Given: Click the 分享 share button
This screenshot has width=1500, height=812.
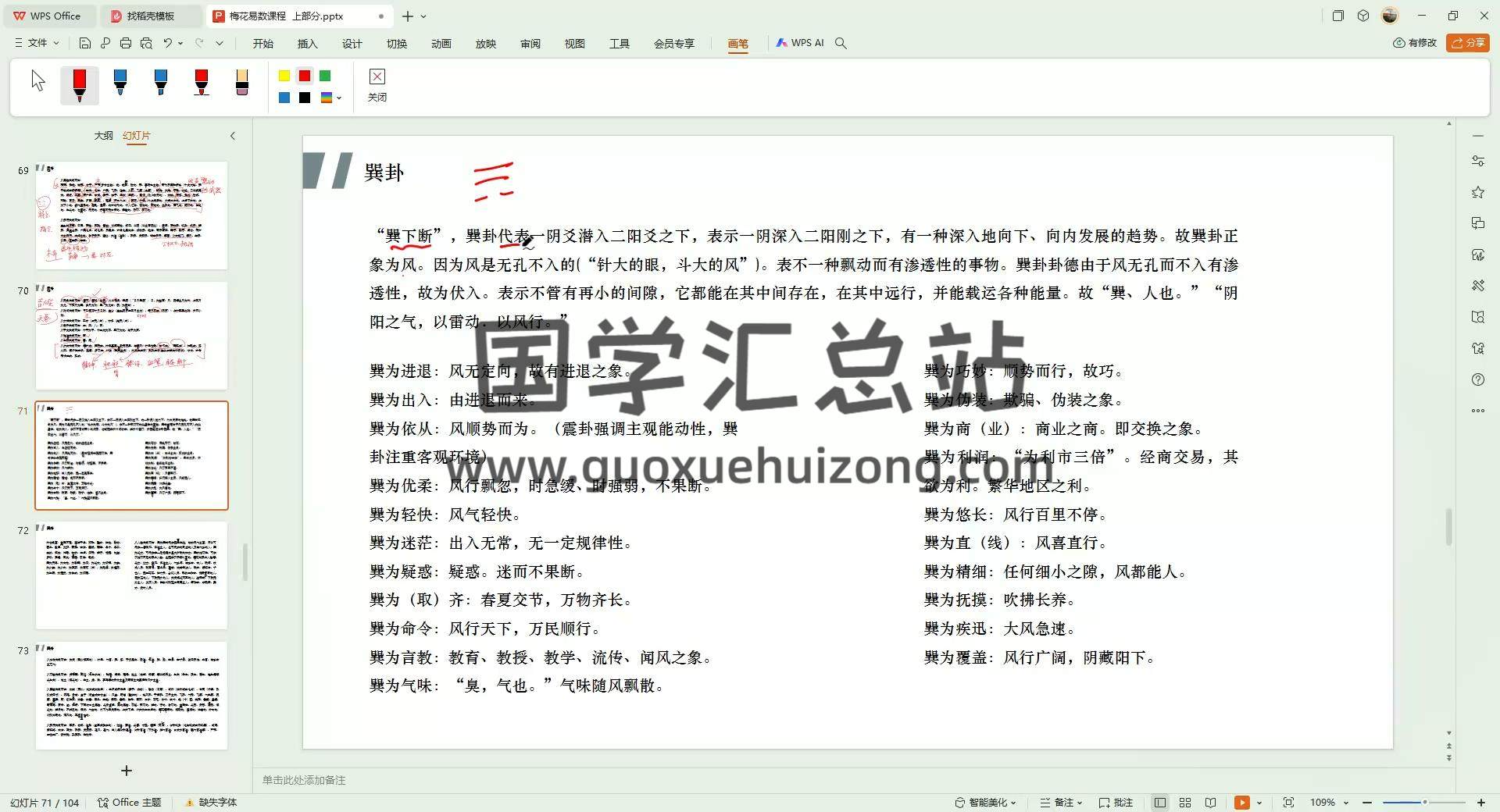Looking at the screenshot, I should click(x=1468, y=43).
